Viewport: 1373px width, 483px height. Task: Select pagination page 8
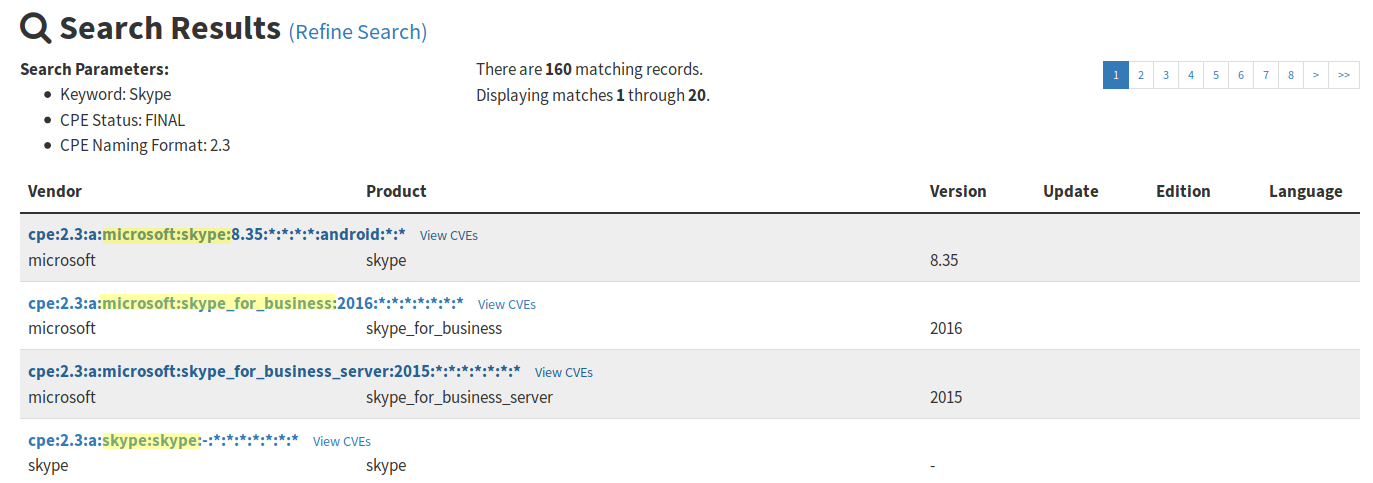[1291, 75]
